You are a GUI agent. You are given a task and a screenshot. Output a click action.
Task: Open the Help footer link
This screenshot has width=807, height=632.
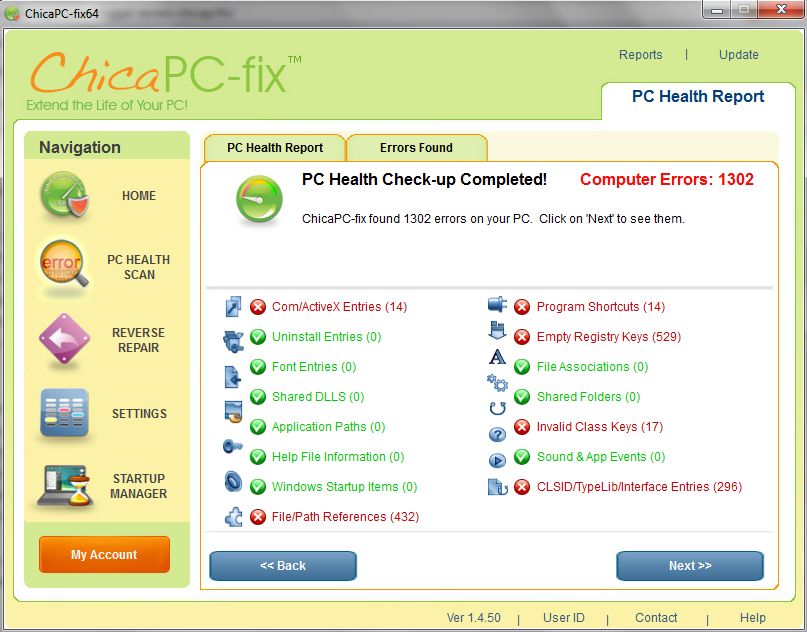(752, 618)
